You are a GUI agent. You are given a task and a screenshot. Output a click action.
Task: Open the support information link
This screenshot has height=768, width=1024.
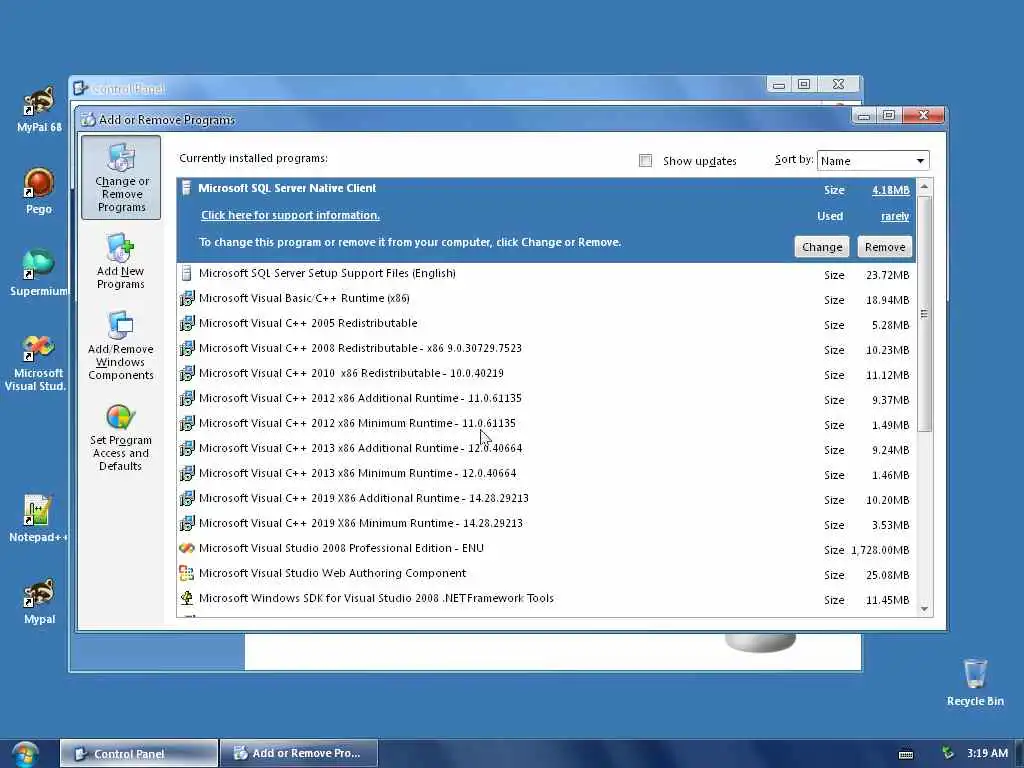[290, 215]
